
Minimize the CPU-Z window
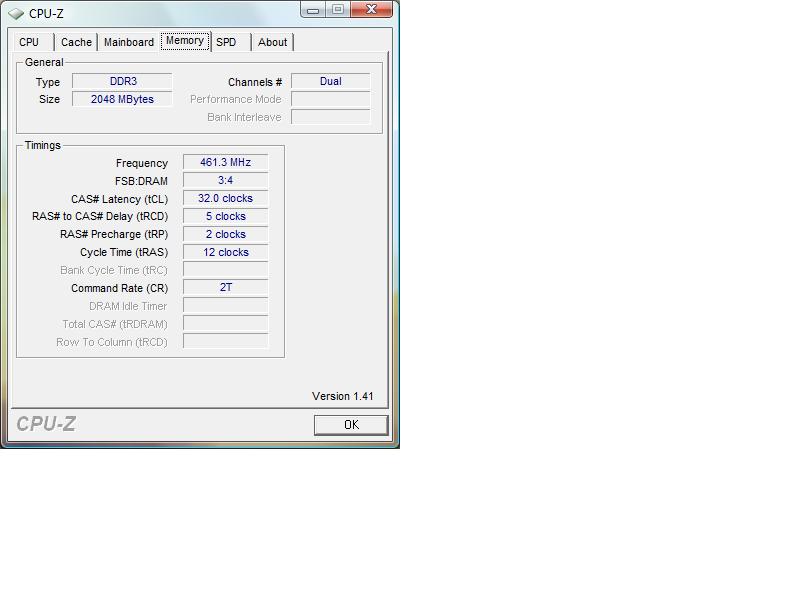click(x=313, y=10)
